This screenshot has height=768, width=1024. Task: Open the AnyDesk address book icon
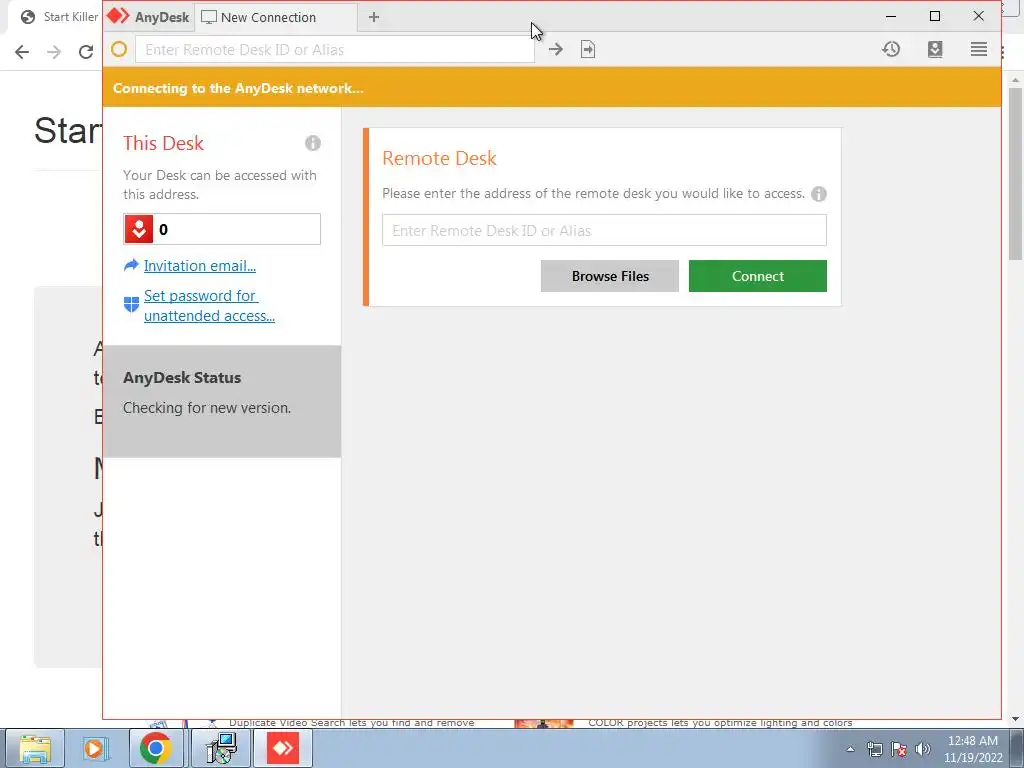935,49
